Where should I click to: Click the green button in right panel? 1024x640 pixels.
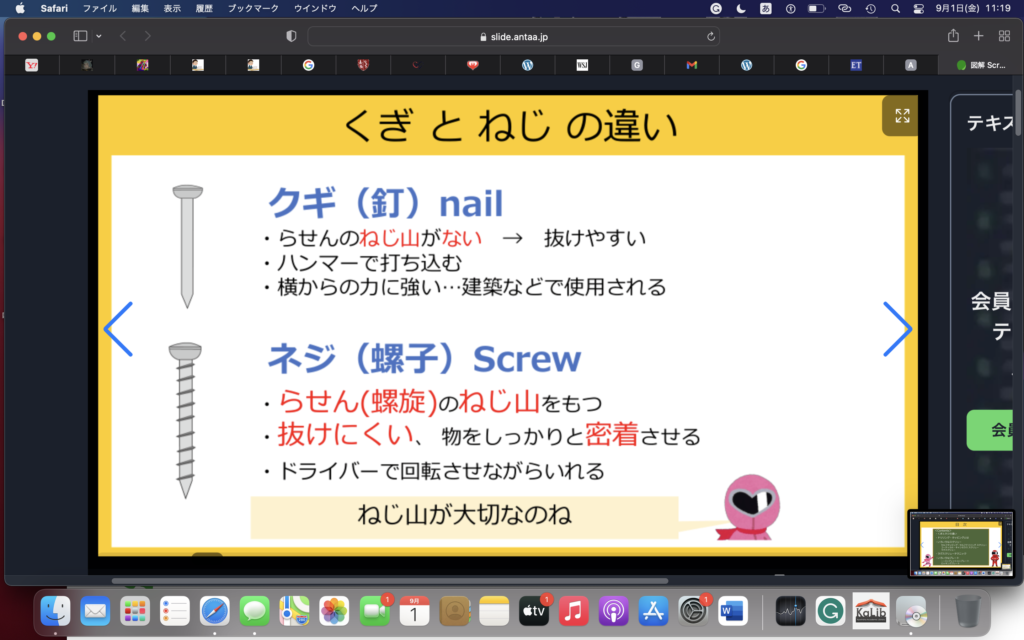pos(994,430)
